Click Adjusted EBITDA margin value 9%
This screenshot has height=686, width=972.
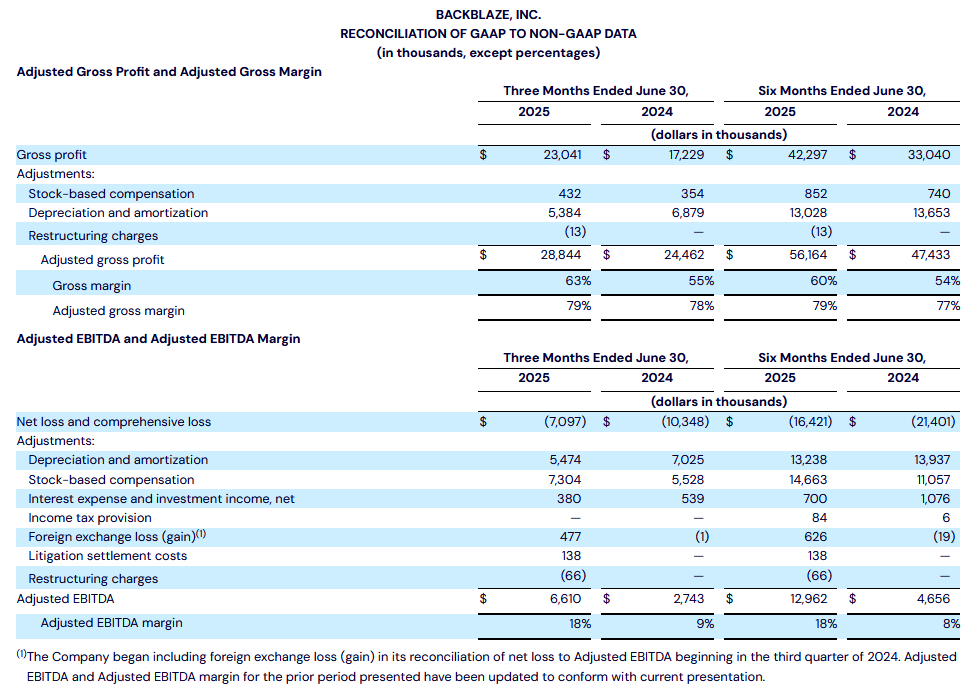pos(705,624)
